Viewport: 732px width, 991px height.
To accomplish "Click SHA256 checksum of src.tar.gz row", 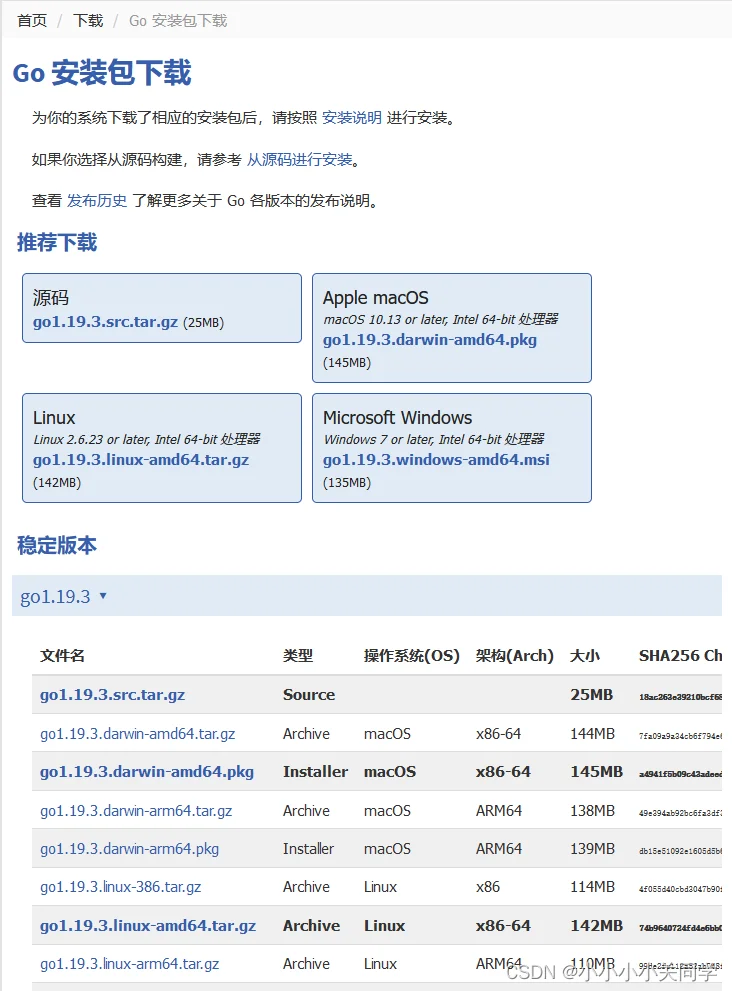I will click(x=680, y=696).
